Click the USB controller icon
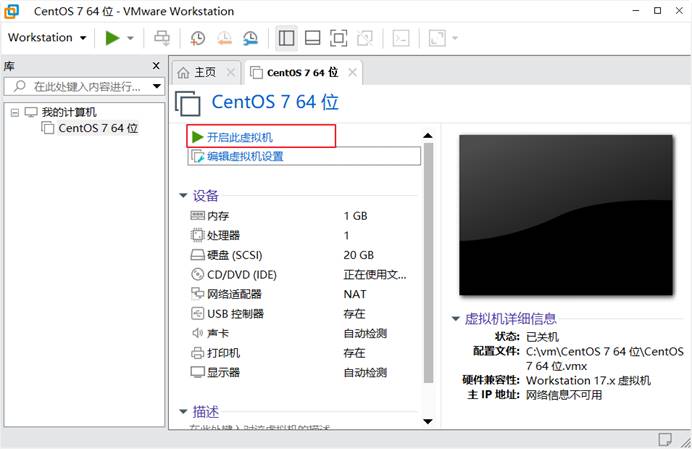692x449 pixels. (197, 313)
